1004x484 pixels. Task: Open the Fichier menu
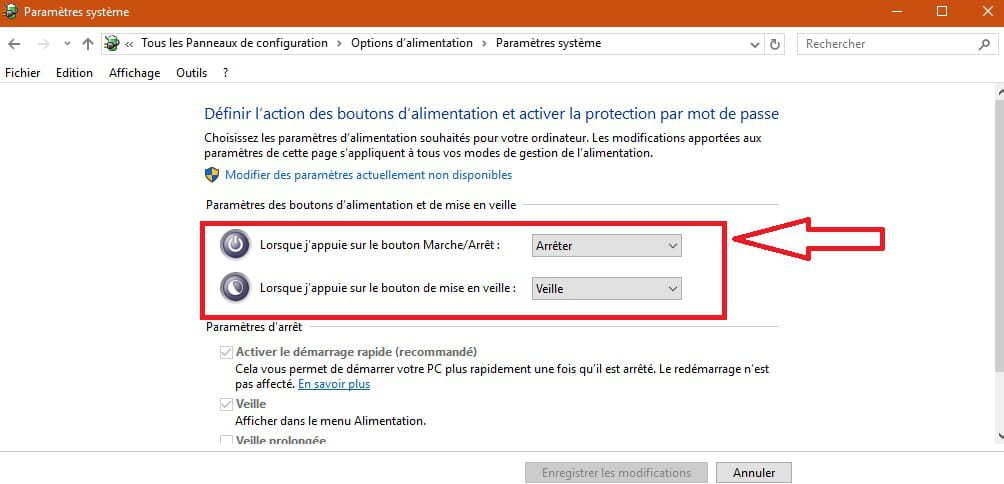coord(22,73)
